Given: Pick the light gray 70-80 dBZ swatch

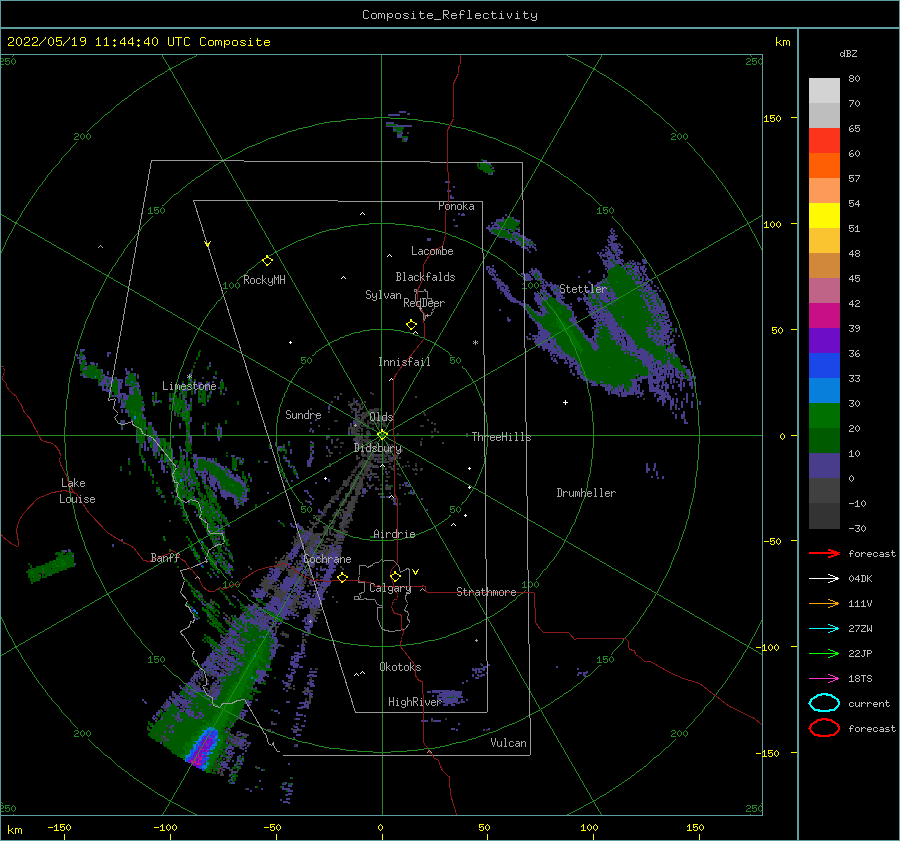Looking at the screenshot, I should click(824, 91).
